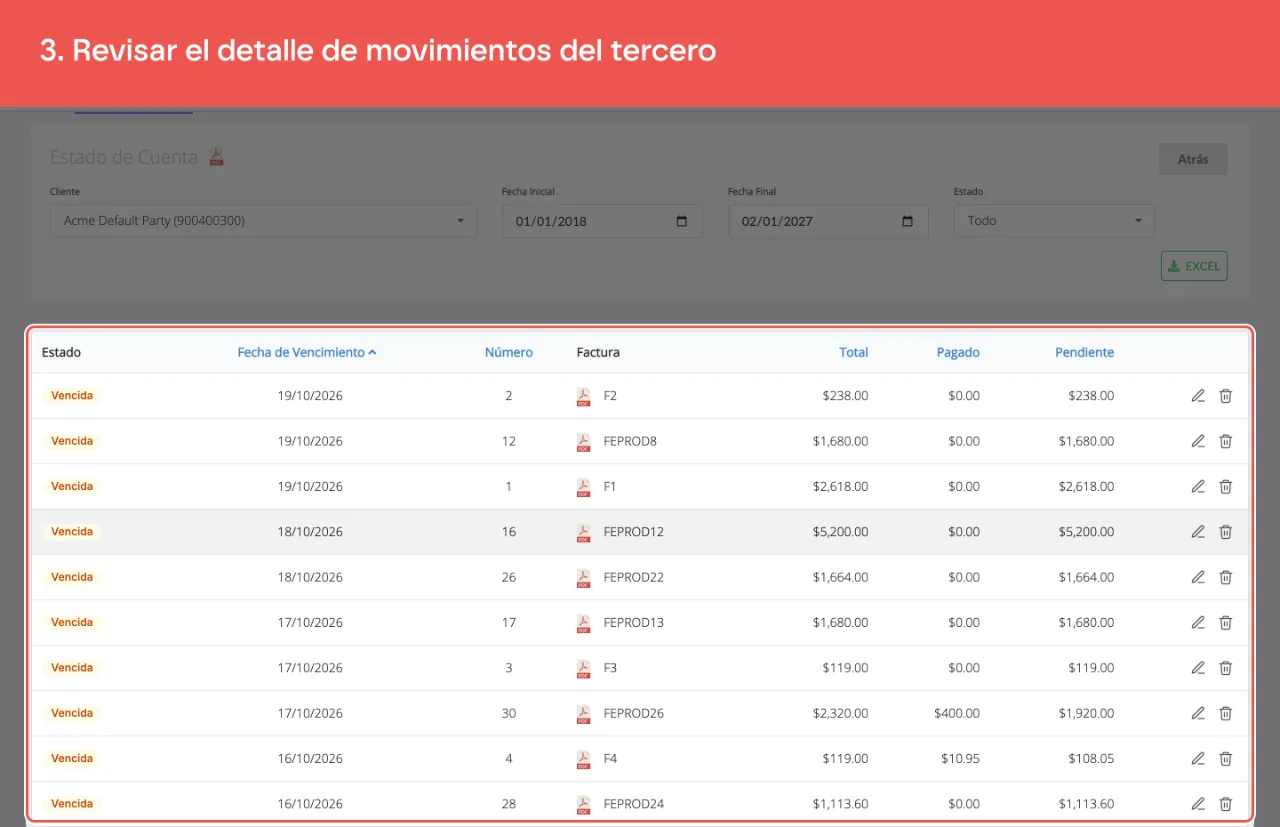
Task: Sort table by Total column
Action: click(x=854, y=352)
